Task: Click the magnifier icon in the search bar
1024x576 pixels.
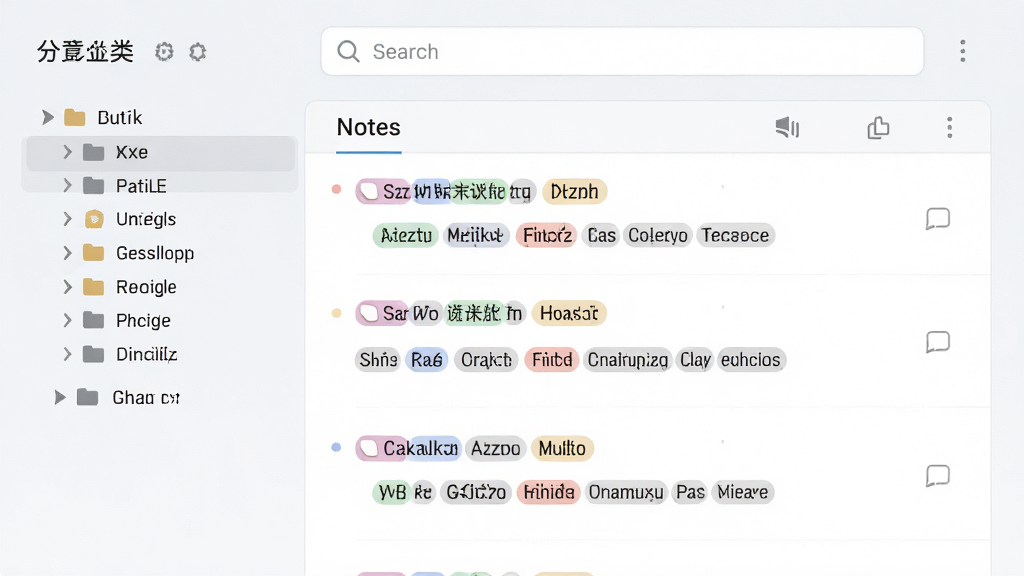Action: 348,52
